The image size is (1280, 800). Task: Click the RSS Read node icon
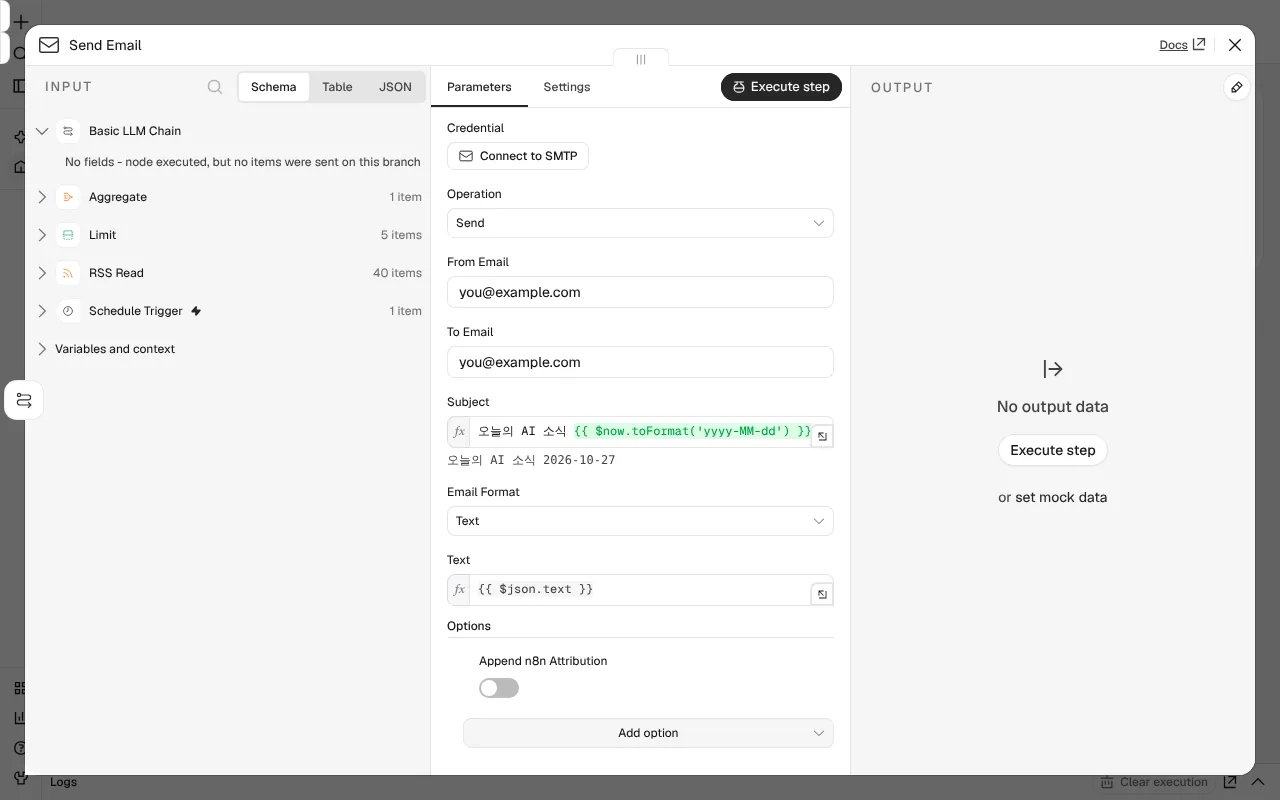click(68, 273)
